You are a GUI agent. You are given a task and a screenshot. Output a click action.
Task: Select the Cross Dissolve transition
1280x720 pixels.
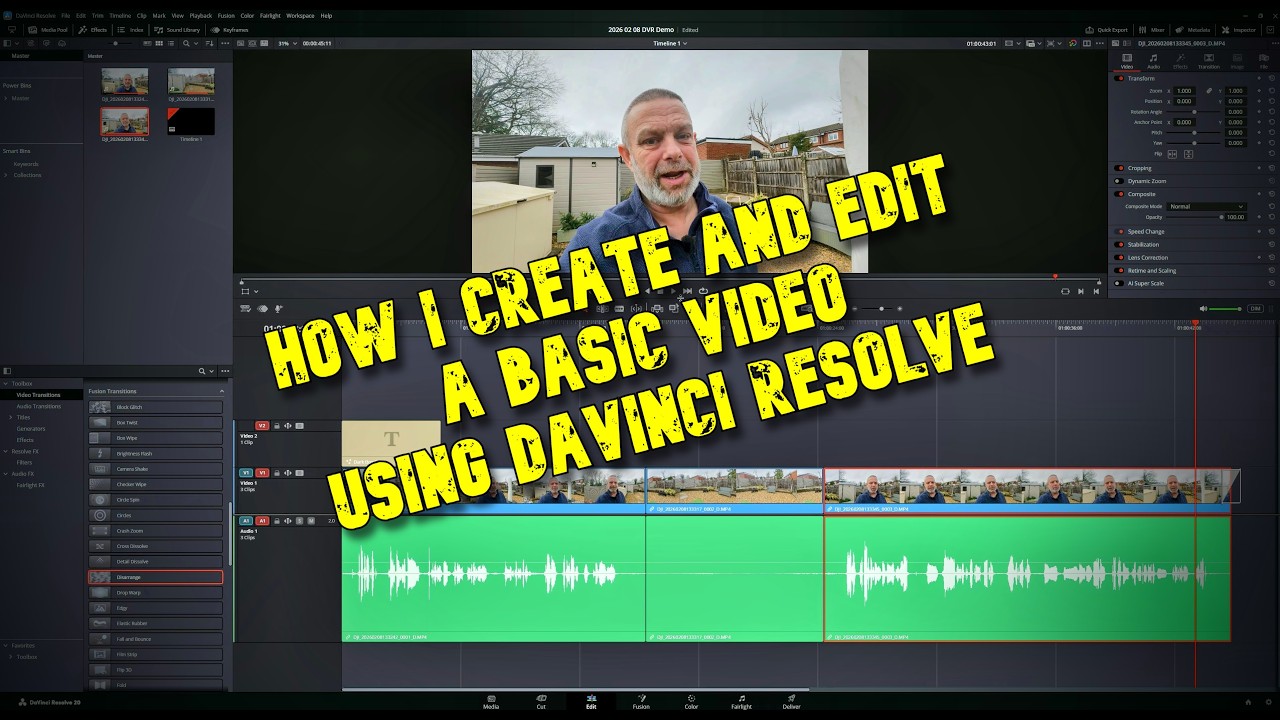coord(155,546)
